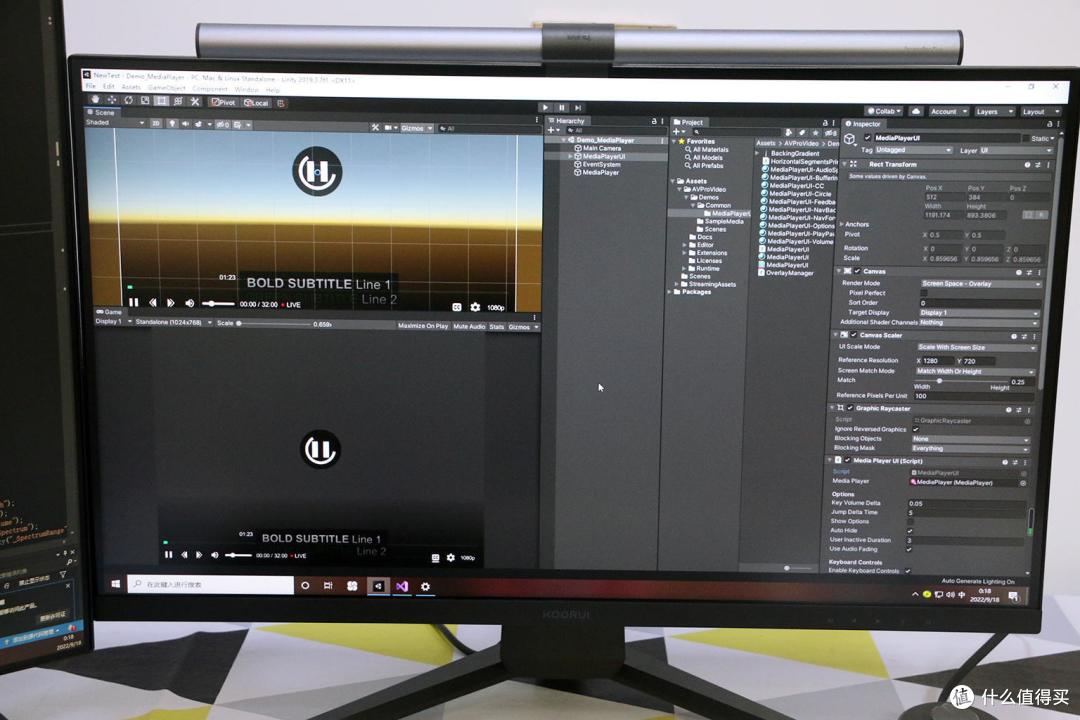Open Standalone (1024x768) resolution dropdown

tap(173, 322)
